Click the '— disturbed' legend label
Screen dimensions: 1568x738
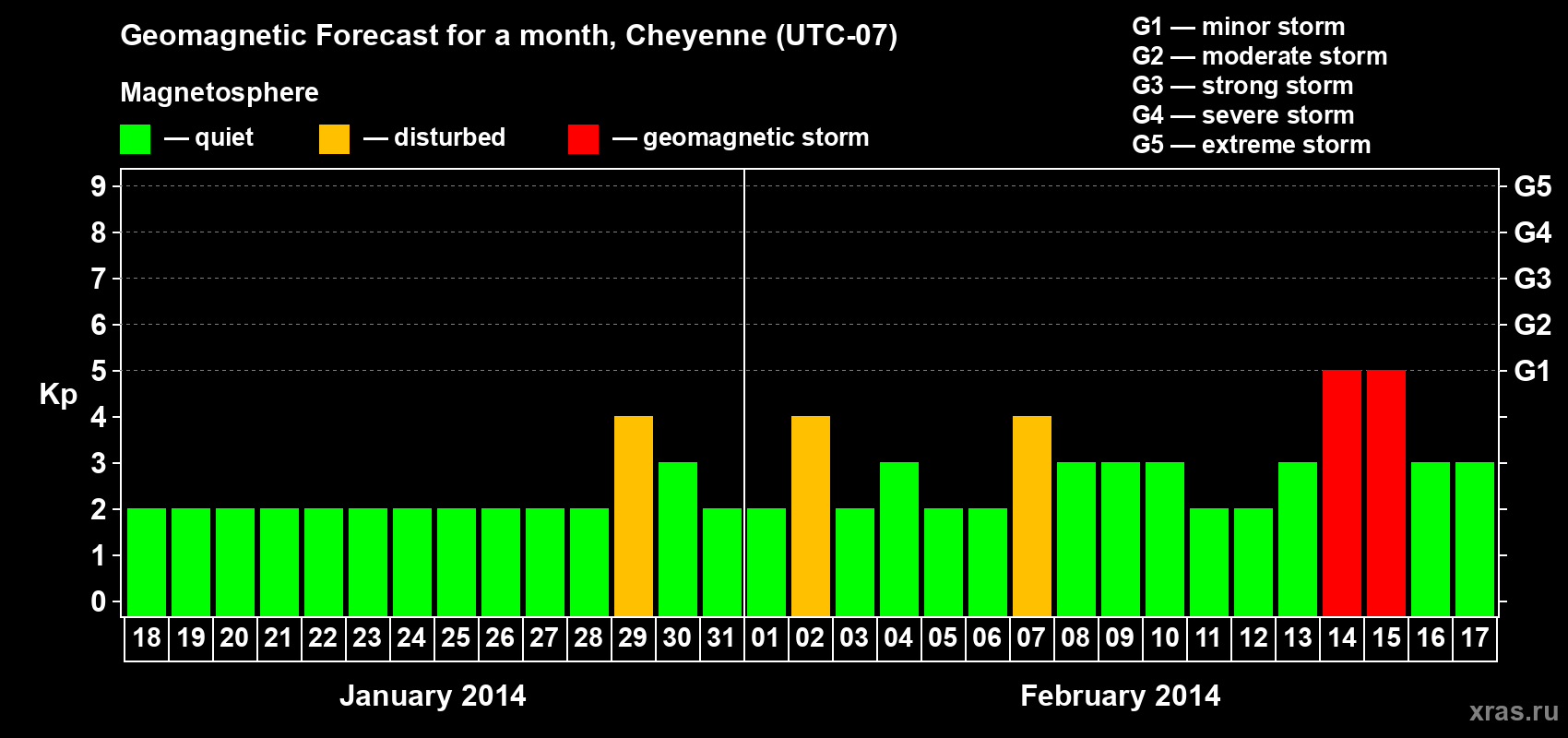(x=434, y=138)
